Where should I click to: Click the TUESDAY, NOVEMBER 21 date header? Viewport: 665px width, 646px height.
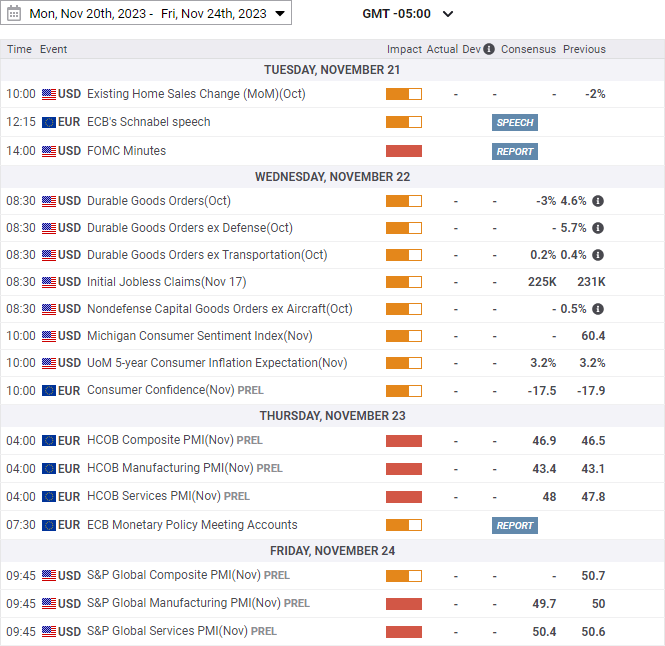(332, 70)
